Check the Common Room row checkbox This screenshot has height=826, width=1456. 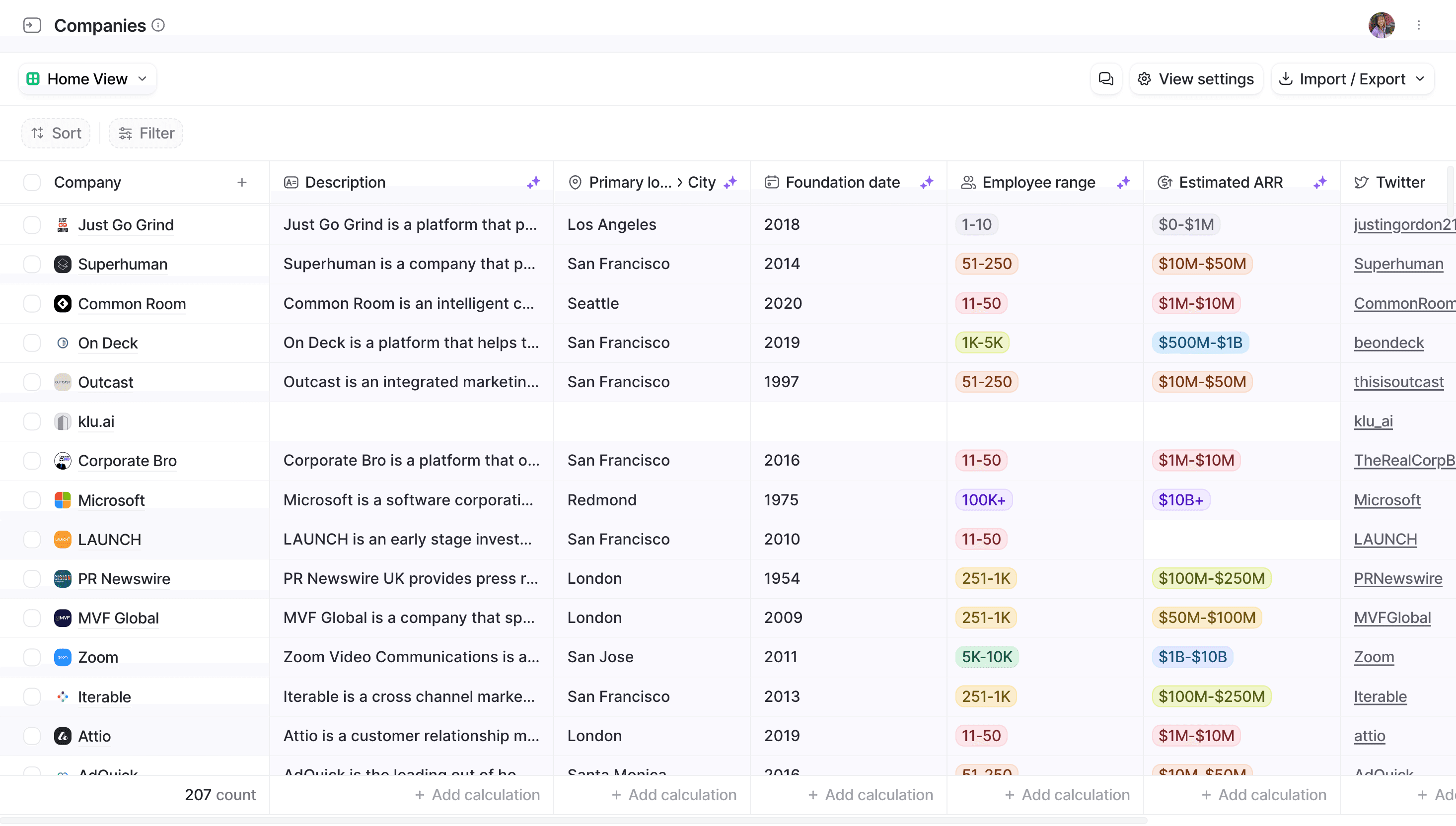tap(32, 303)
